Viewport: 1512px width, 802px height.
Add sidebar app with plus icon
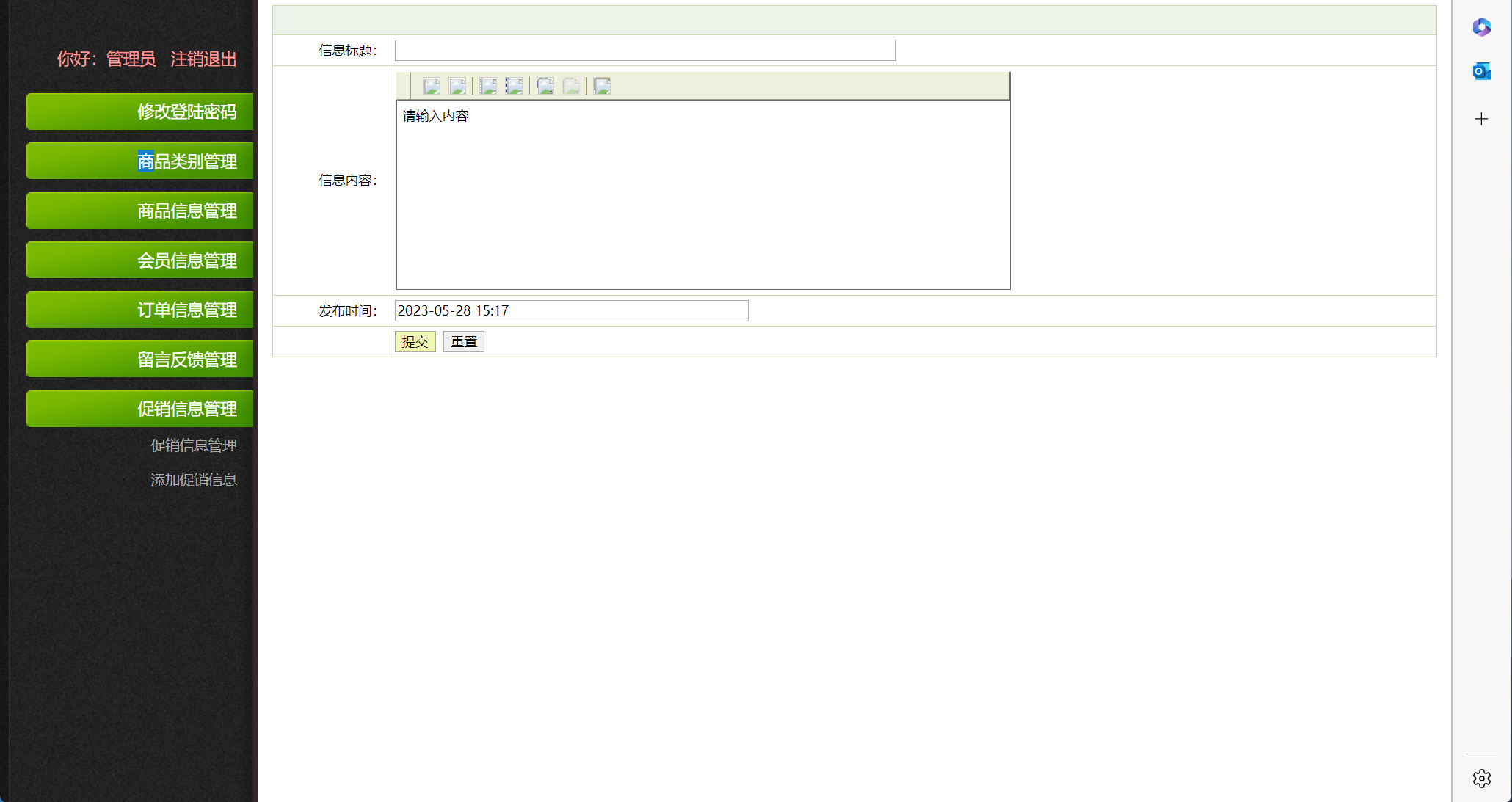click(x=1481, y=119)
